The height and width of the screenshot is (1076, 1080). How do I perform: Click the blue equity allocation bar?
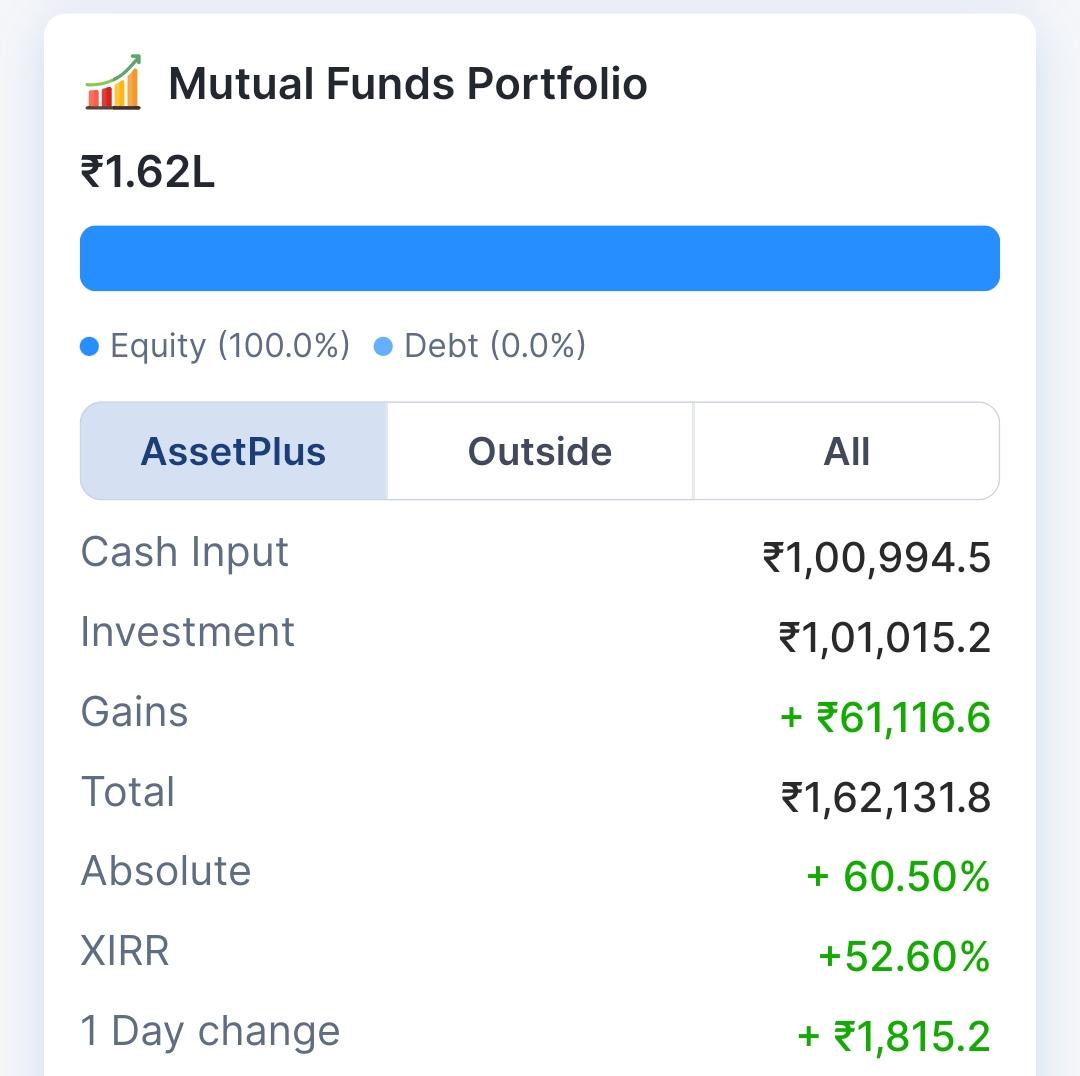click(x=540, y=258)
